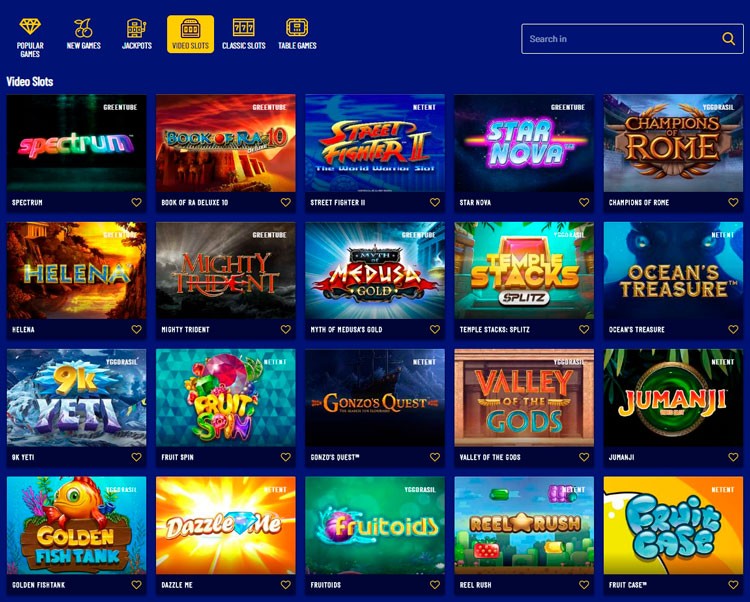Switch to the Classic Slots 777 tab
Viewport: 750px width, 602px height.
243,33
